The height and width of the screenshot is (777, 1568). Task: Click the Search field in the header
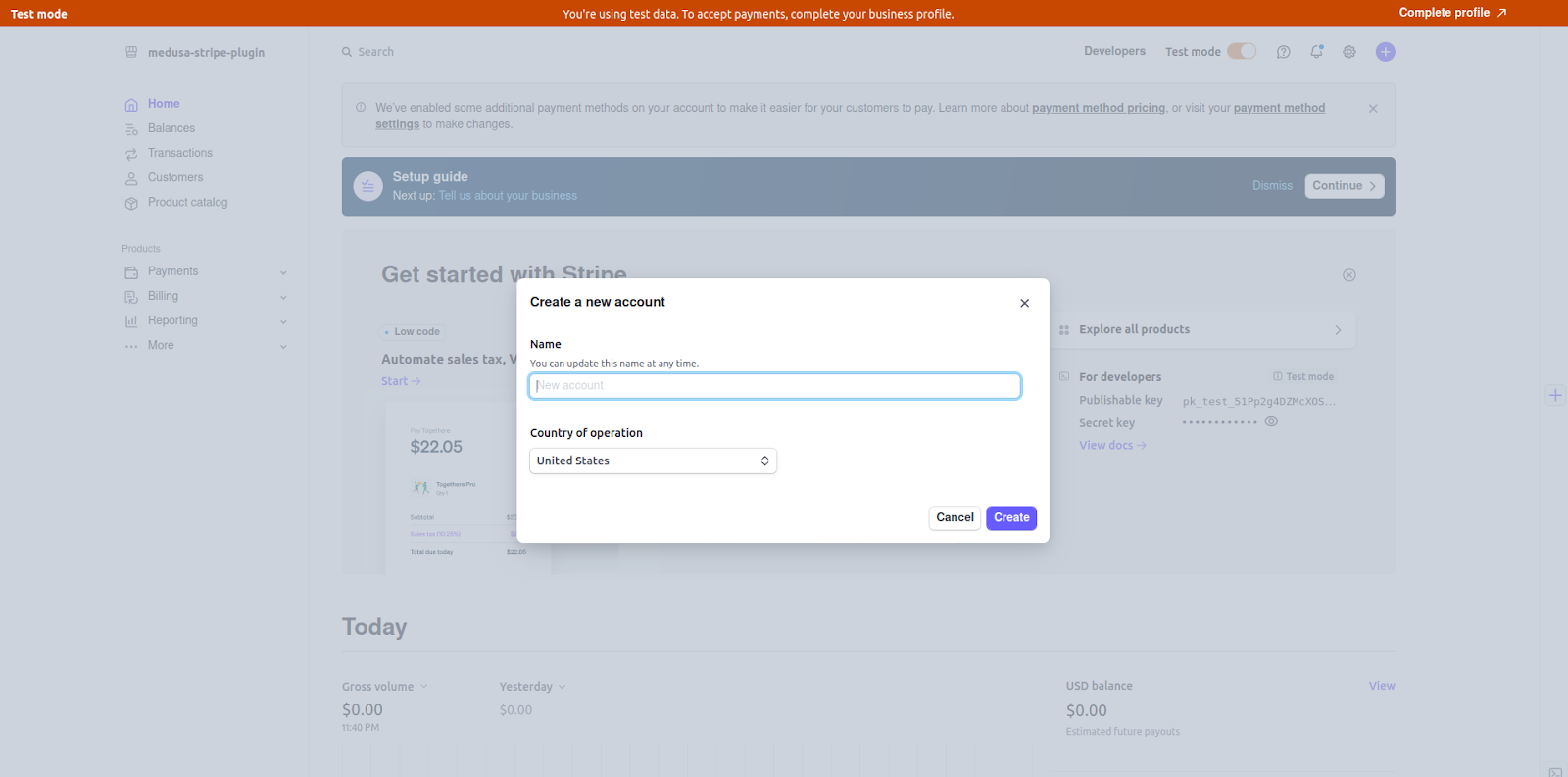pos(375,52)
